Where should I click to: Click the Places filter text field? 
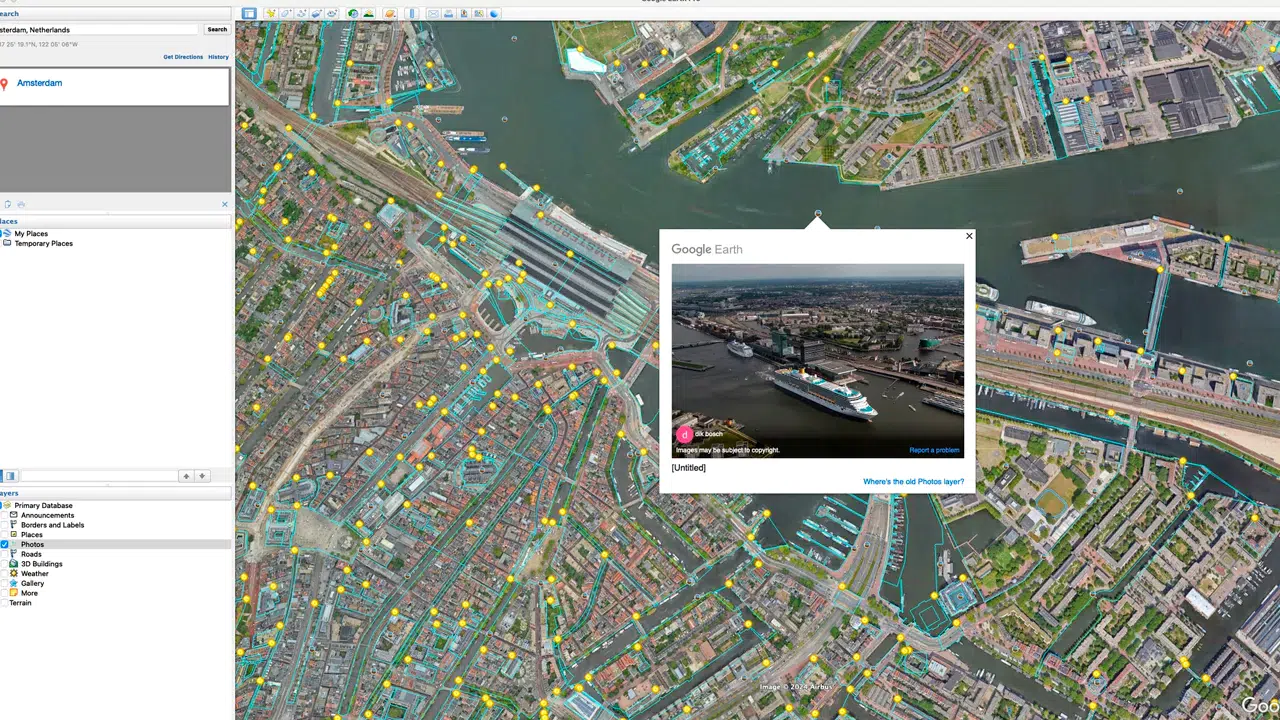[99, 476]
